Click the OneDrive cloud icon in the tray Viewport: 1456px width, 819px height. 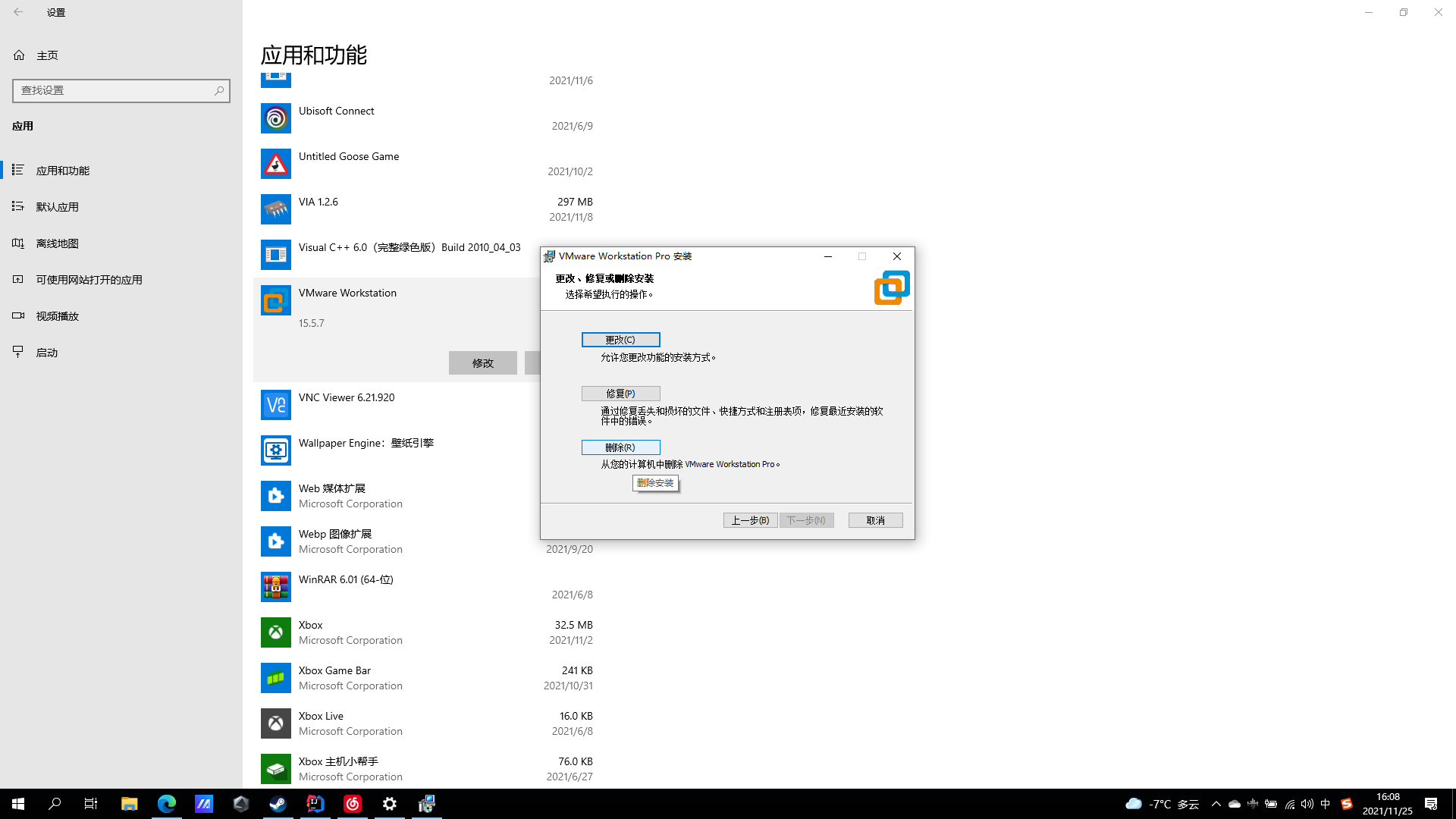tap(1234, 804)
